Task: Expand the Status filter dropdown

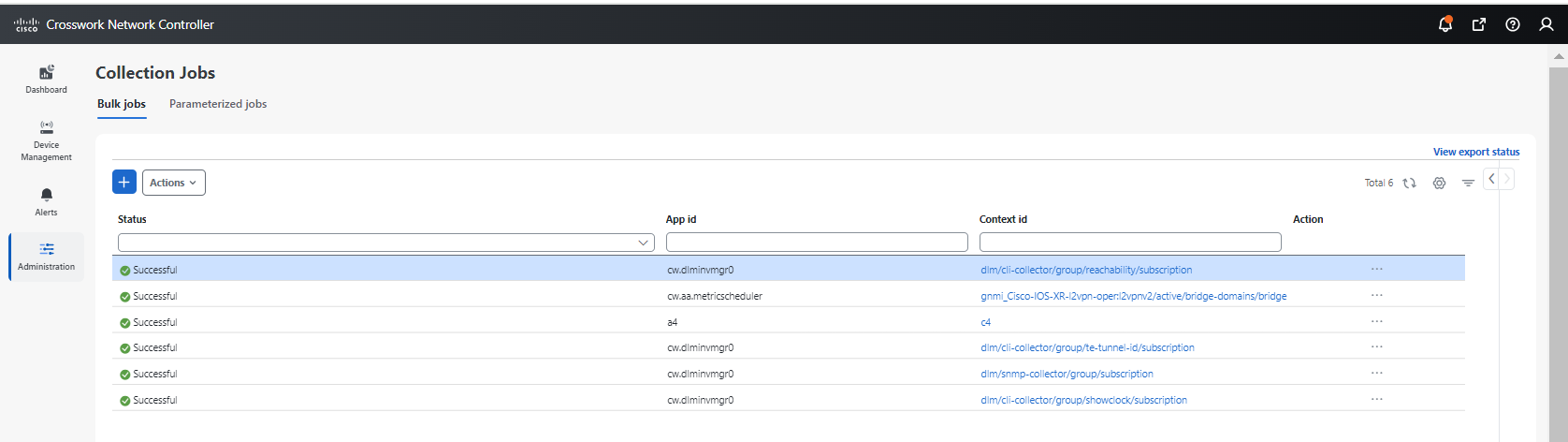Action: [644, 243]
